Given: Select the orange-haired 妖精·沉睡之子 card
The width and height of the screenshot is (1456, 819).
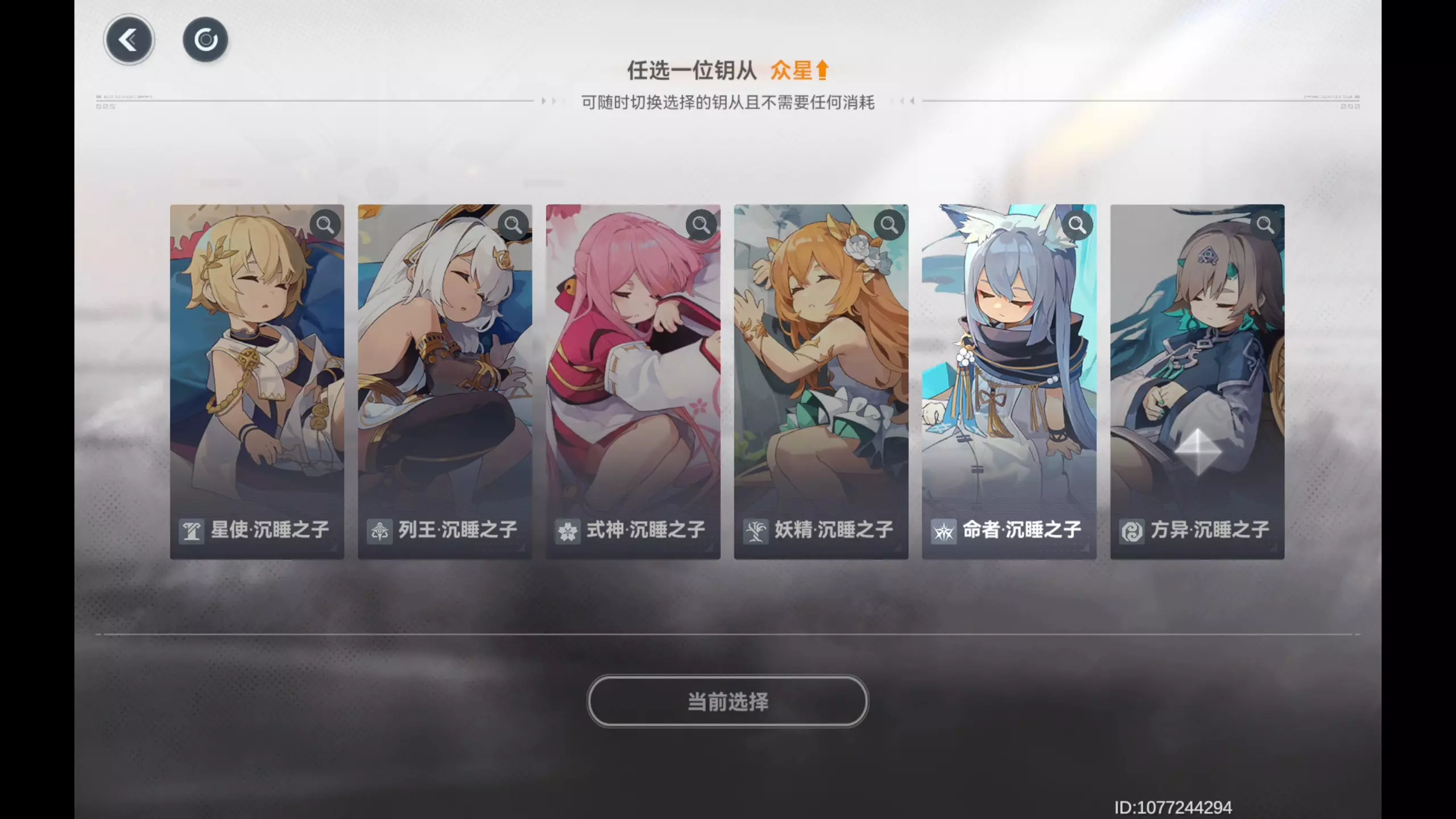Looking at the screenshot, I should 821,382.
